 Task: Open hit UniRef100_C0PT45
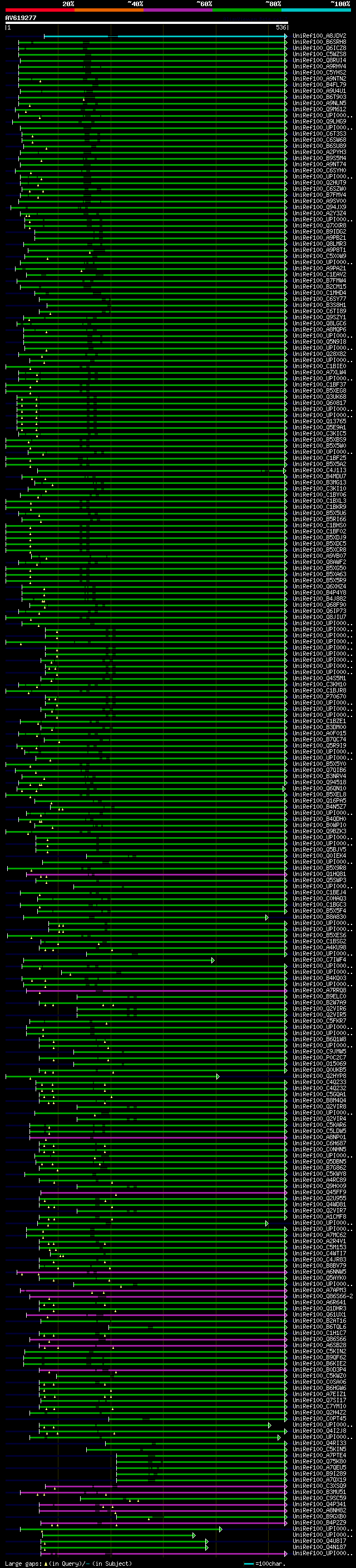319,1418
